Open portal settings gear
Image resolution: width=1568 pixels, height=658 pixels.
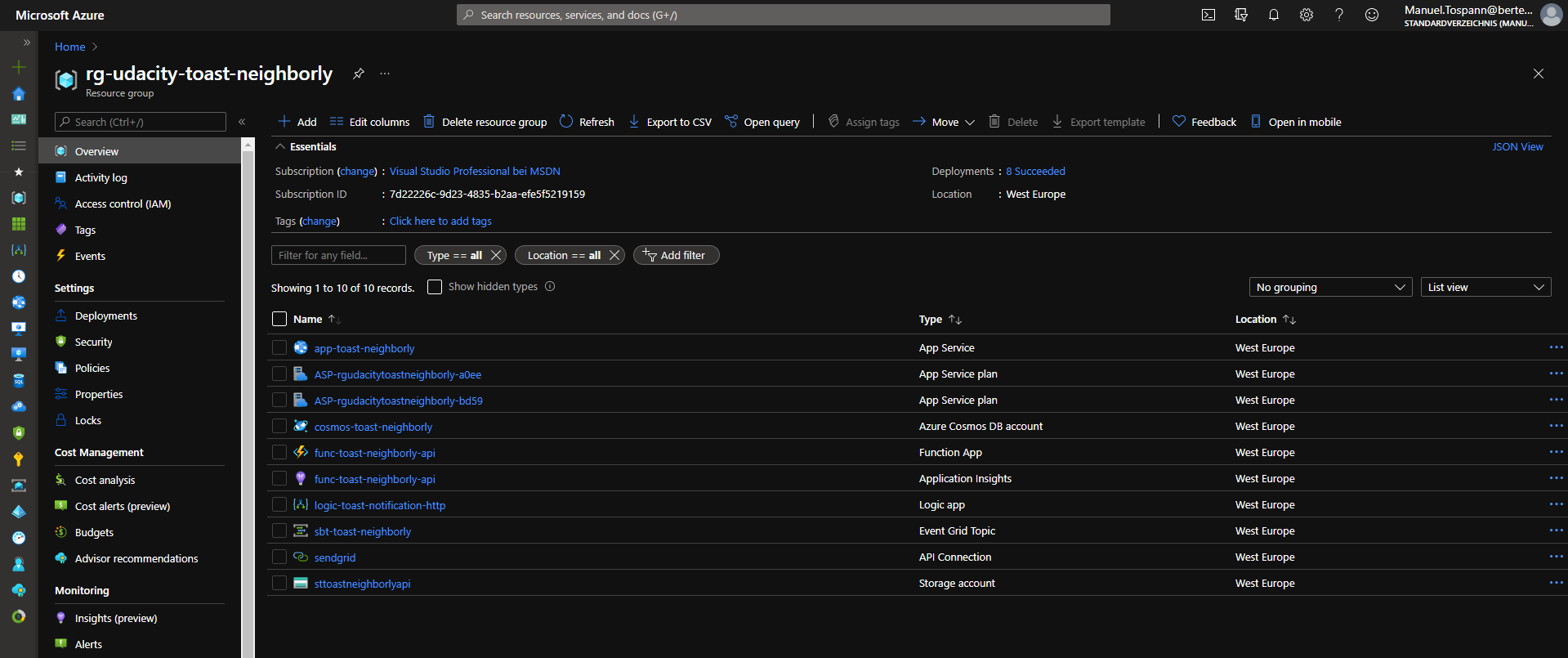click(1307, 15)
